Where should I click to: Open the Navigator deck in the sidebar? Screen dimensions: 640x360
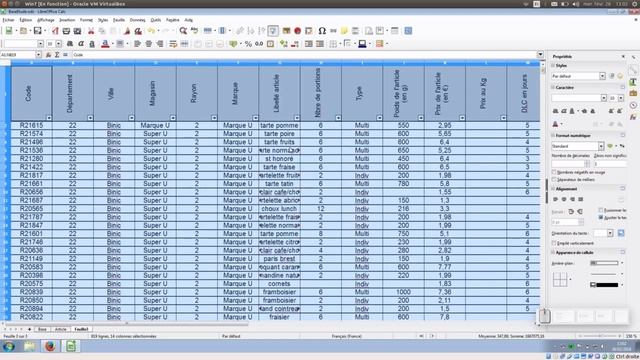[633, 105]
